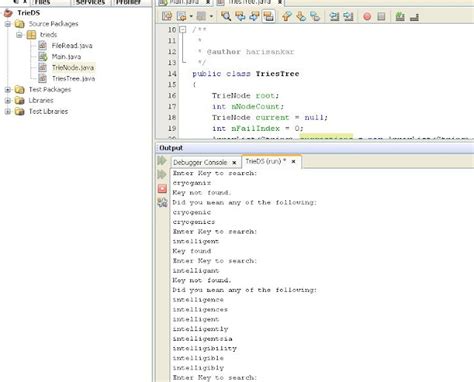Image resolution: width=474 pixels, height=382 pixels.
Task: Close the TrieDS (run) output tab
Action: coord(293,161)
